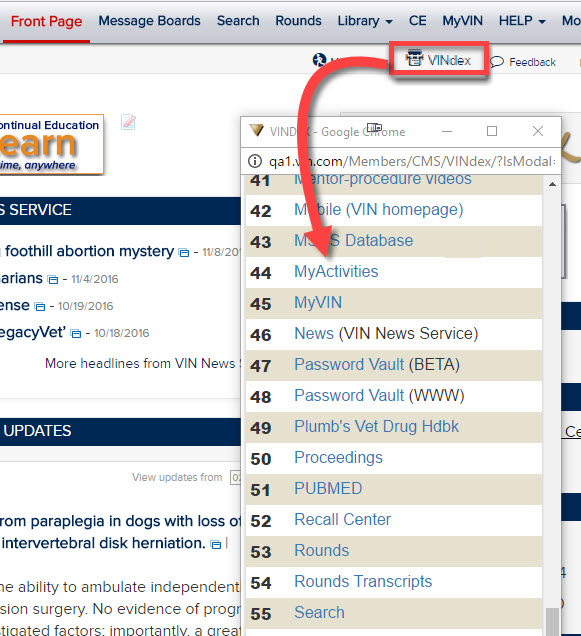This screenshot has height=636, width=581.
Task: Open Plumb's Vet Drug Hdbk link
Action: 376,426
